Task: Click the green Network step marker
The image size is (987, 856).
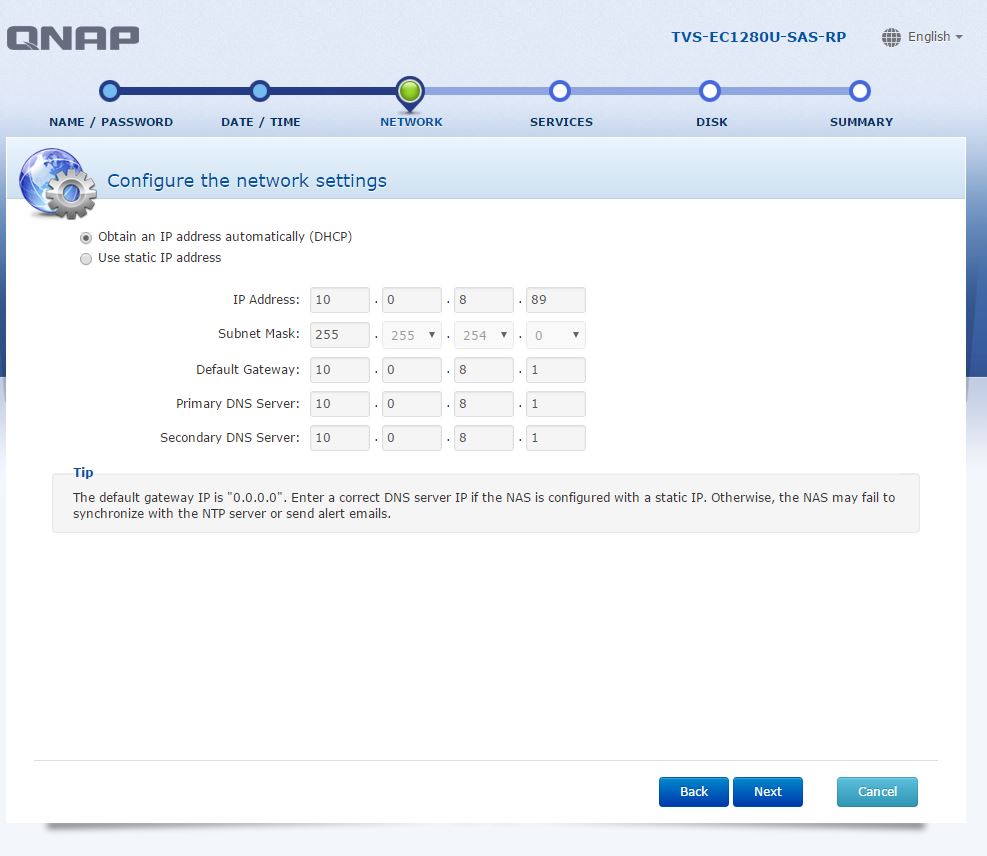Action: pos(410,93)
